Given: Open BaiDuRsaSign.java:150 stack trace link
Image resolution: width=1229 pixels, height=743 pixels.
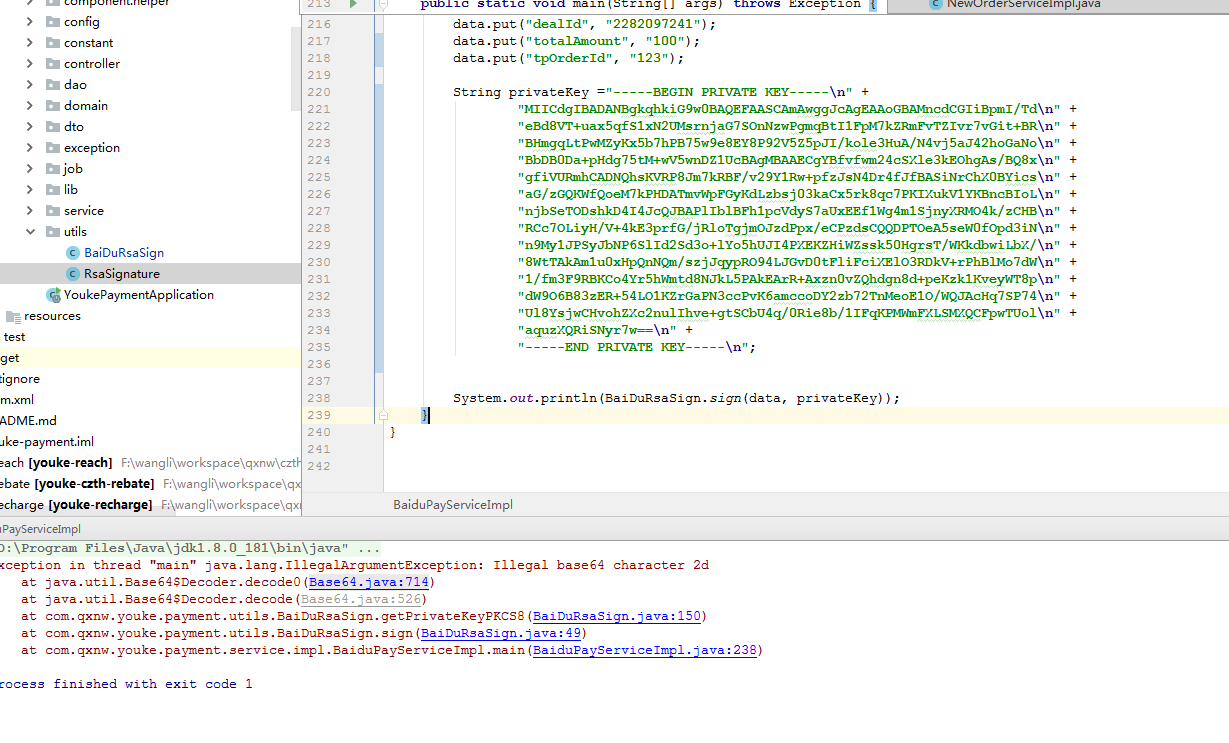Looking at the screenshot, I should pos(618,616).
